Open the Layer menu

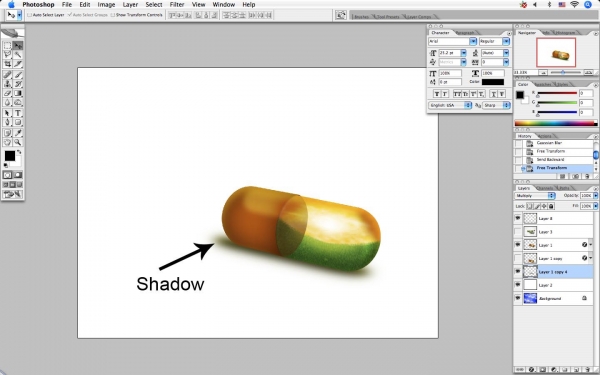coord(130,5)
